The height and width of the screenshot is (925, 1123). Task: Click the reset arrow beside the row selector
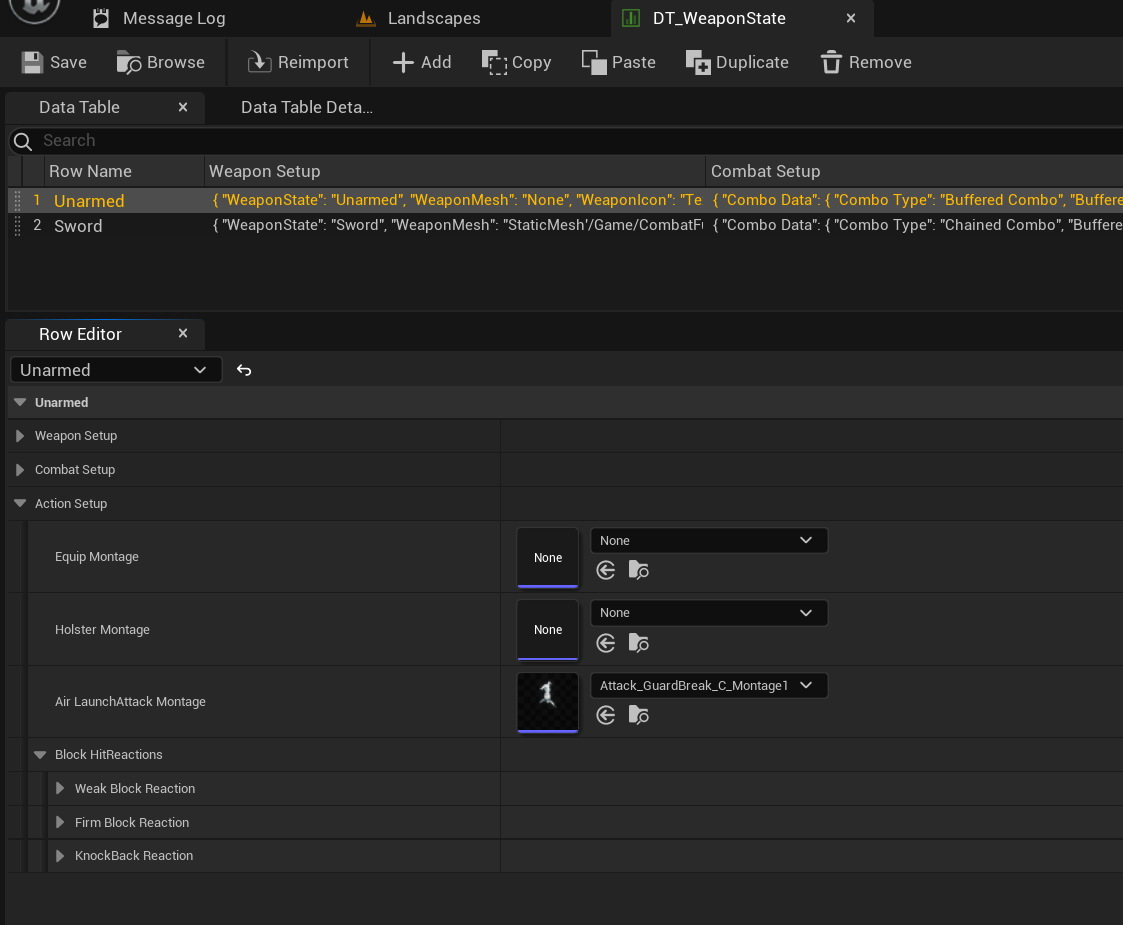pyautogui.click(x=244, y=369)
